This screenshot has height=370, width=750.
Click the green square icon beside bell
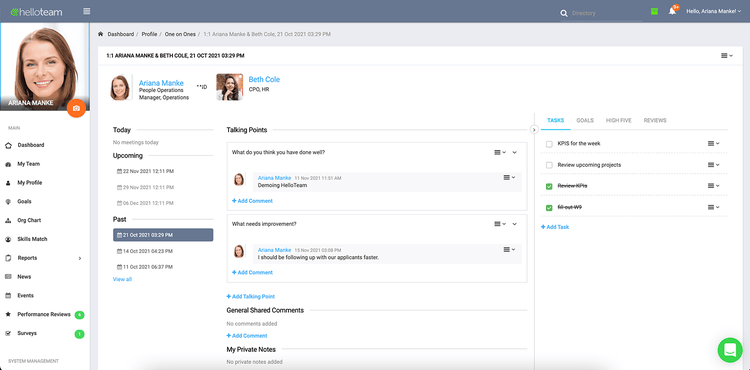654,11
